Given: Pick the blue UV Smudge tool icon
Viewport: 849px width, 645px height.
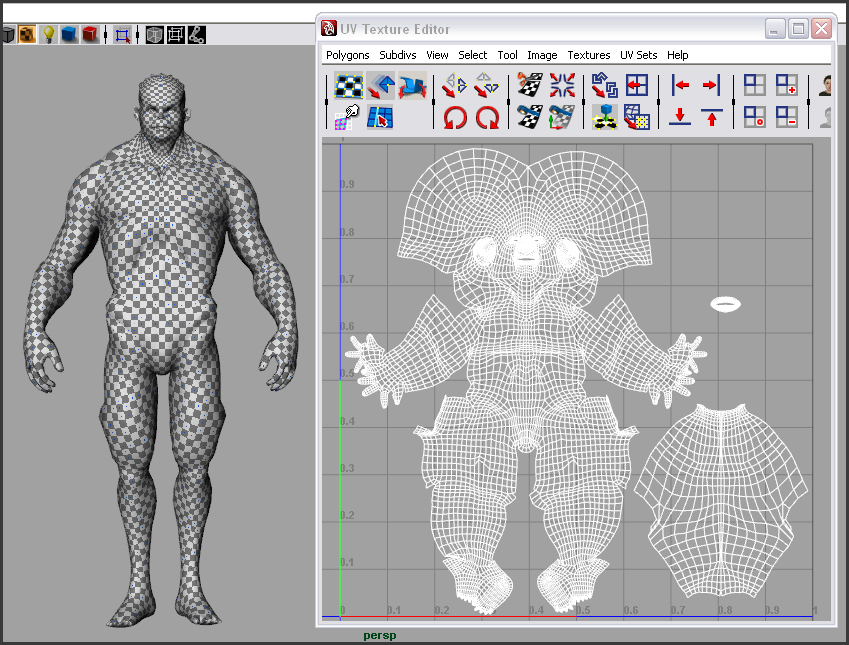Looking at the screenshot, I should [x=413, y=86].
